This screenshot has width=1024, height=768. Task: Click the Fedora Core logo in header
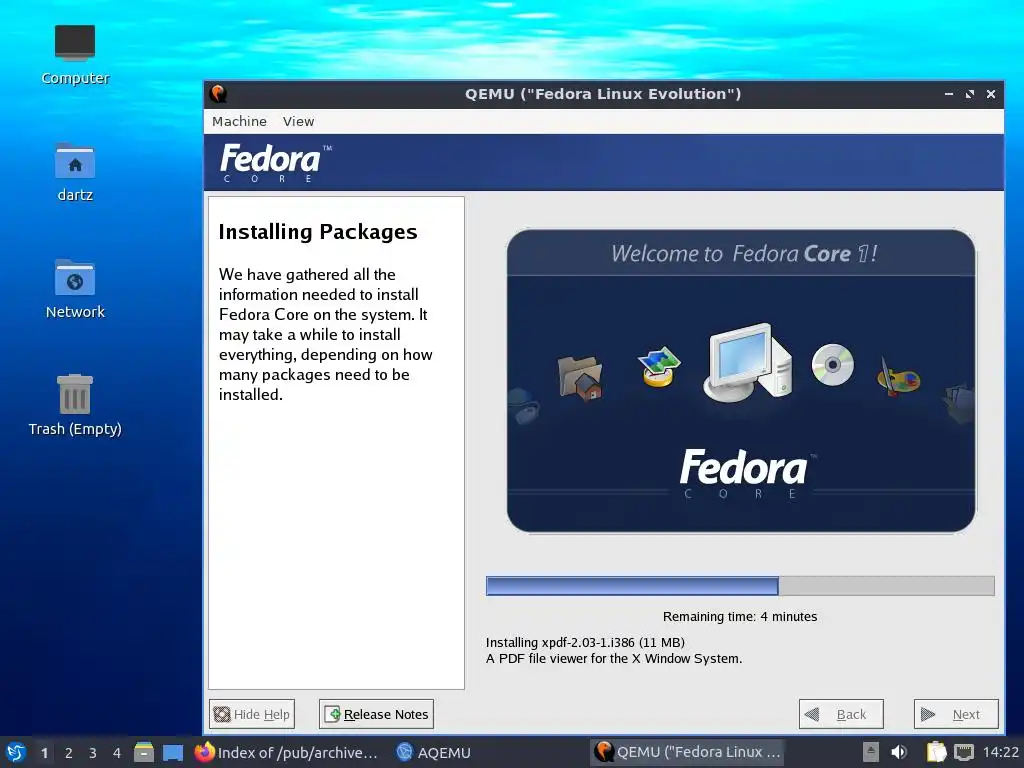(276, 163)
